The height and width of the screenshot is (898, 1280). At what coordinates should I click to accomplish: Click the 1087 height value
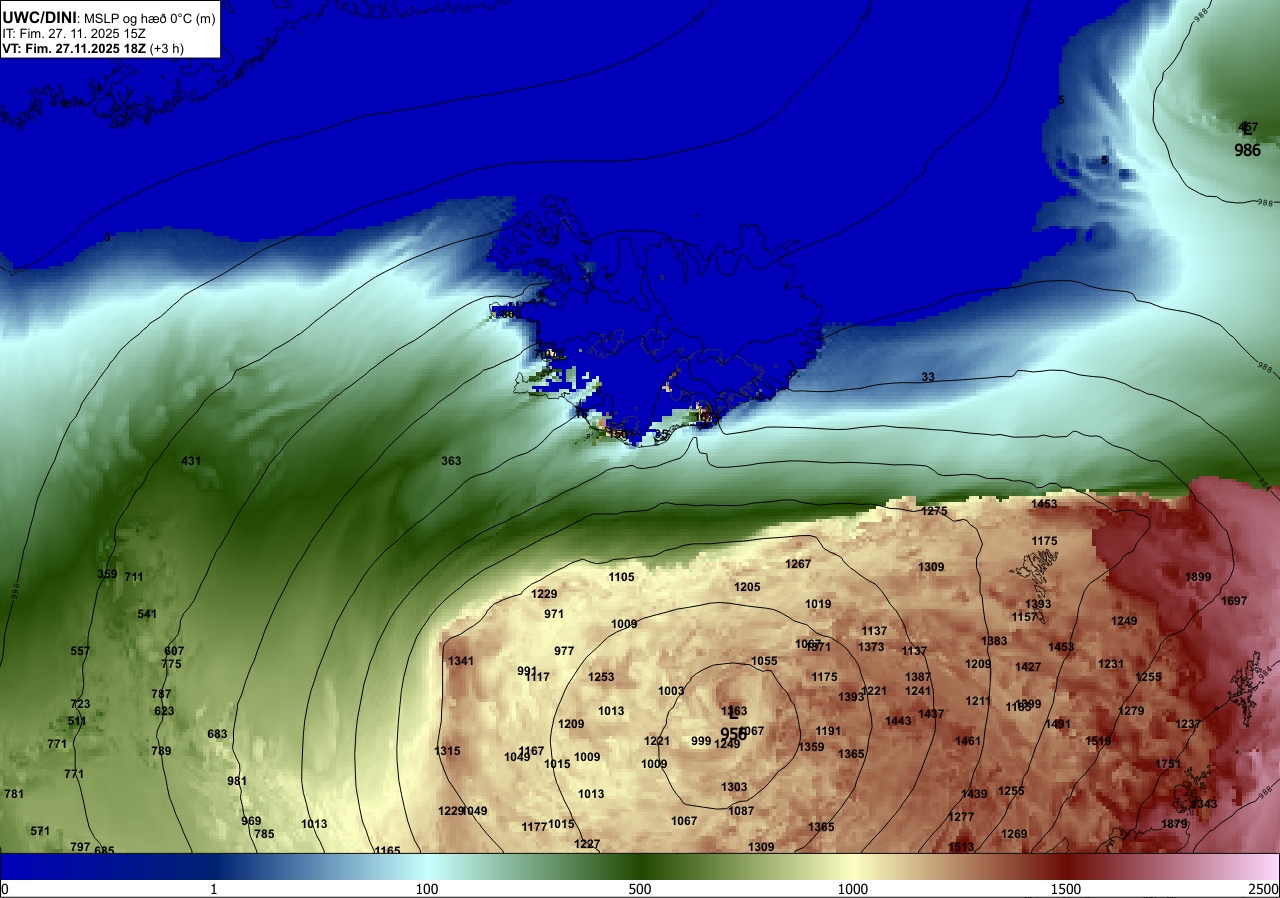(x=741, y=811)
